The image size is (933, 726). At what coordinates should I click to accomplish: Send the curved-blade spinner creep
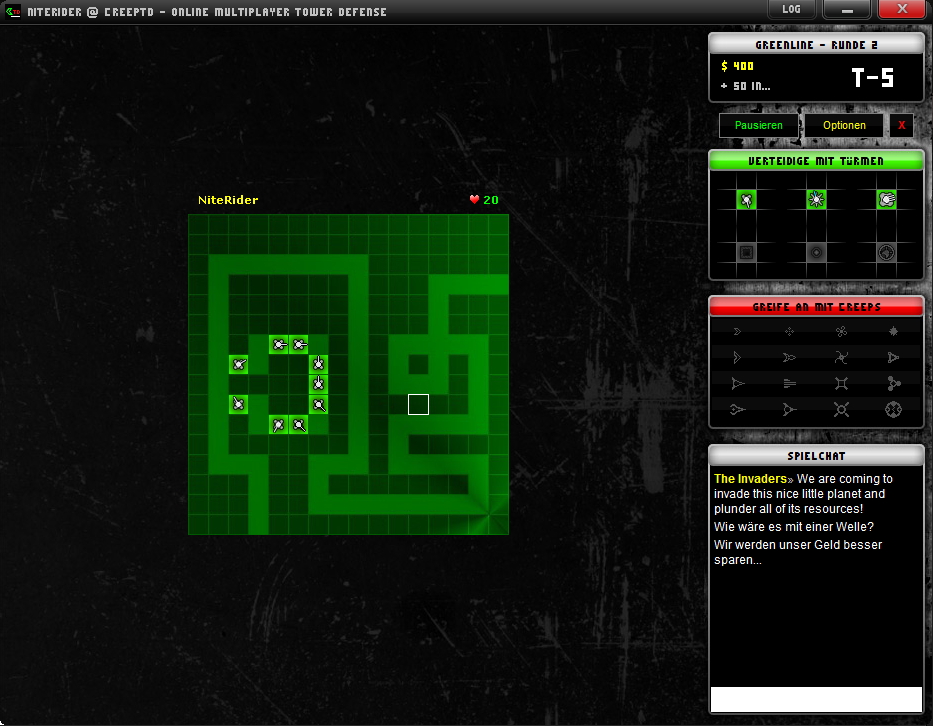841,357
